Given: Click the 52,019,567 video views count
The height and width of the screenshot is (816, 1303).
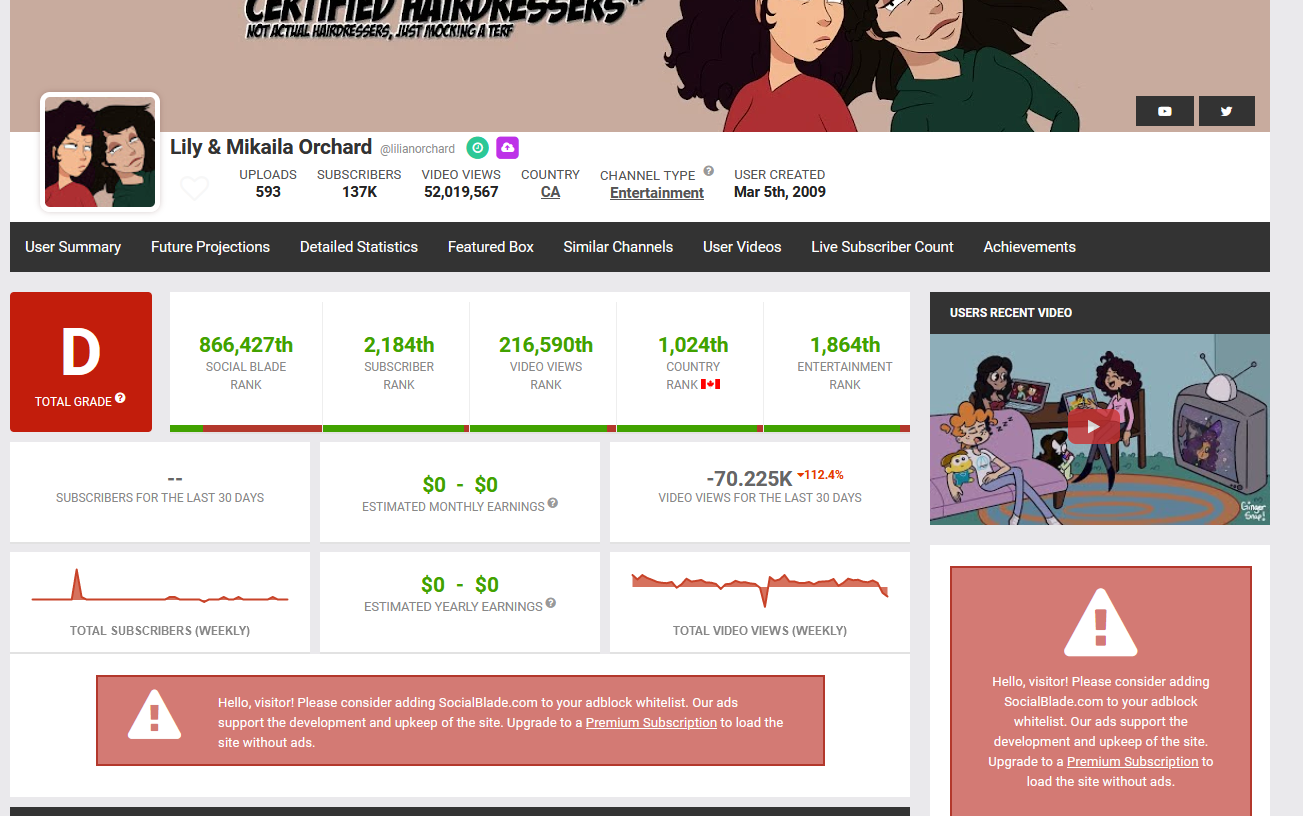Looking at the screenshot, I should (x=461, y=192).
